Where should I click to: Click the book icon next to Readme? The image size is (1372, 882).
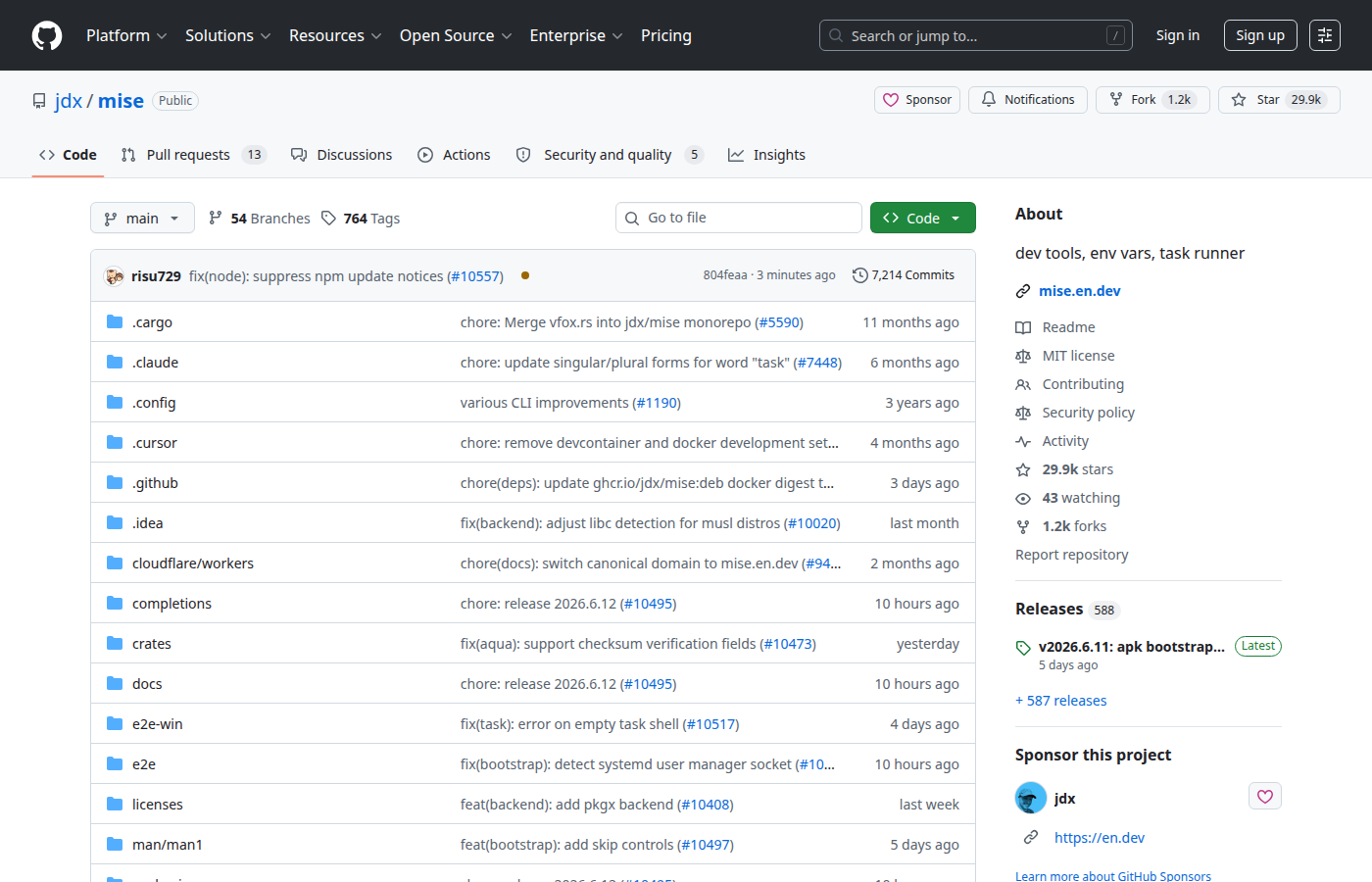(x=1023, y=327)
